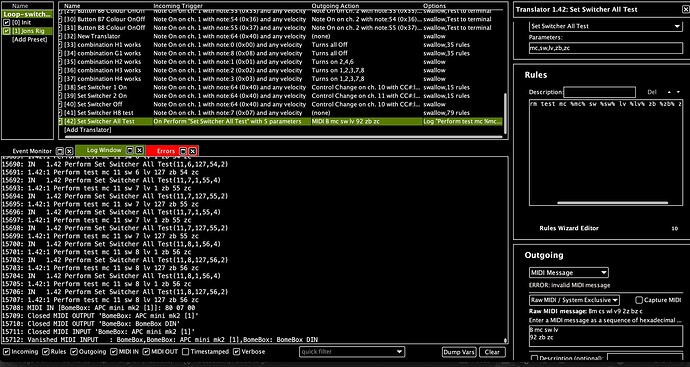Close the Log Window tab
Image resolution: width=690 pixels, height=367 pixels.
point(139,150)
